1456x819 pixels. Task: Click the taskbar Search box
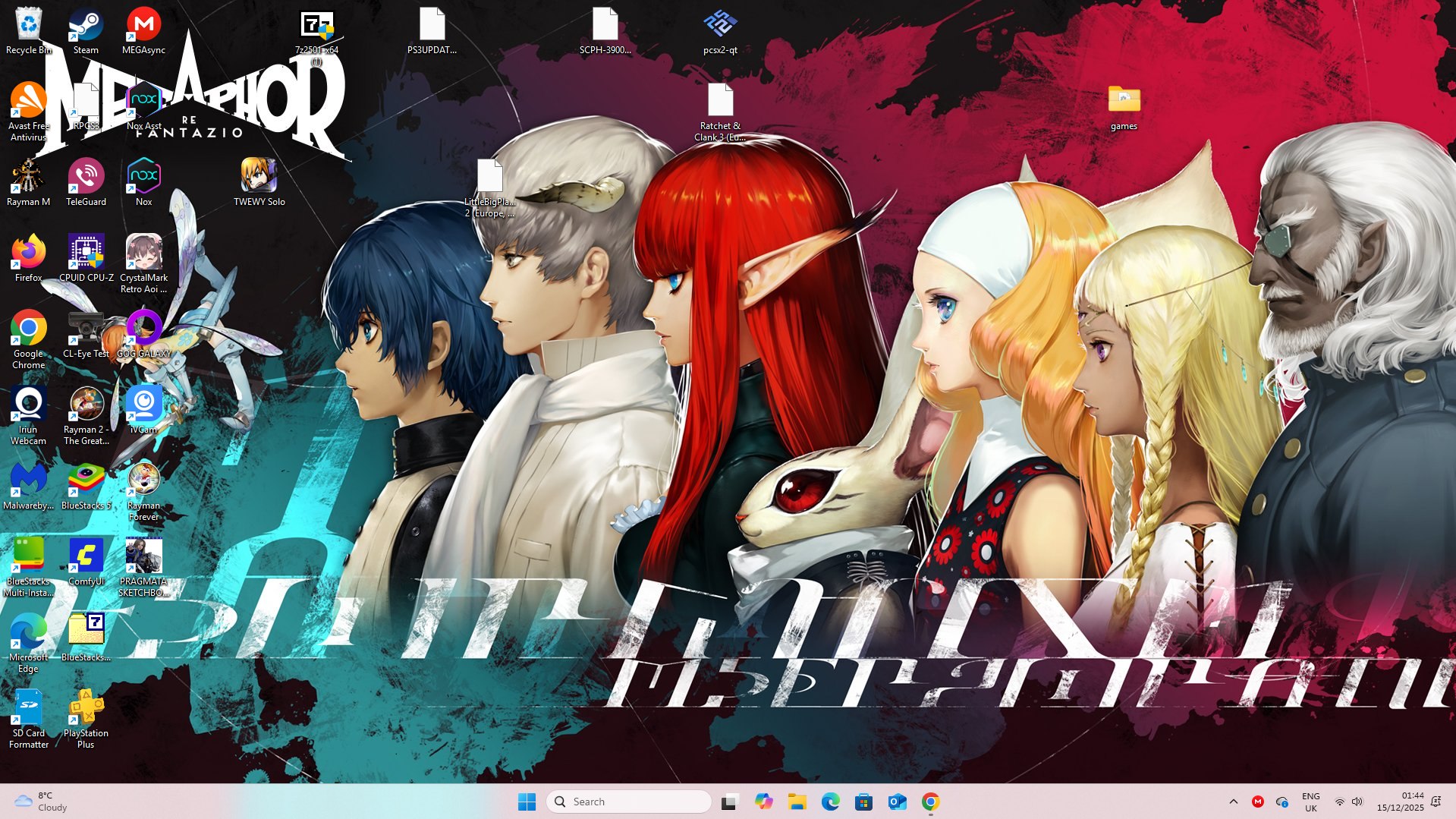[628, 802]
